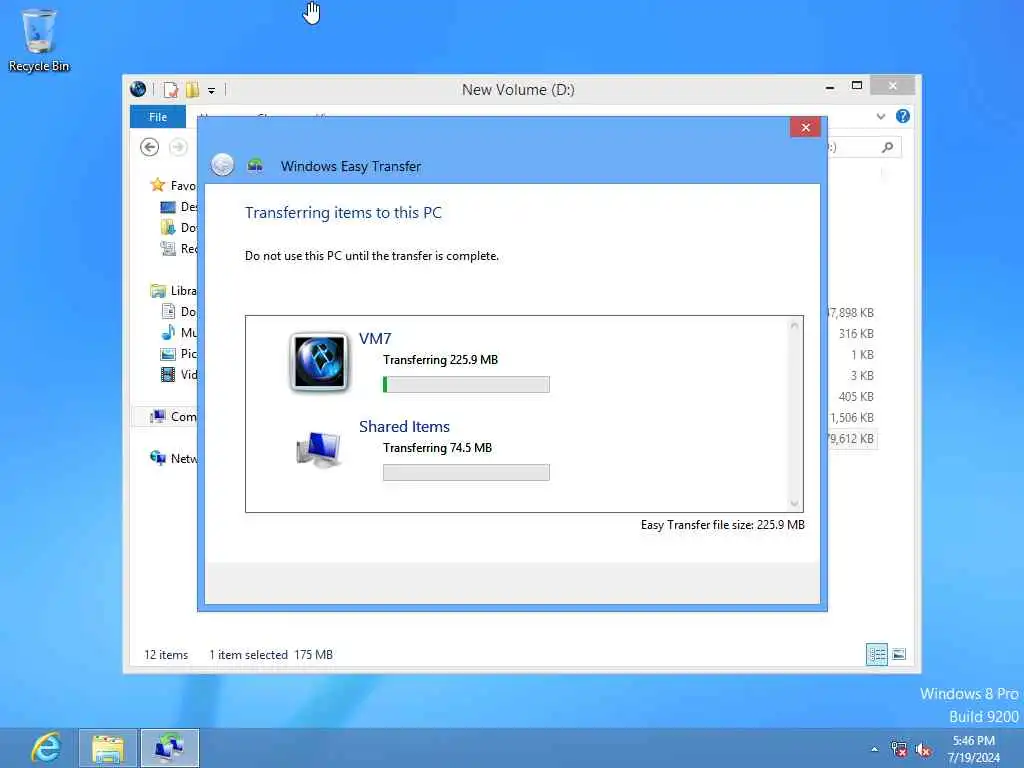Image resolution: width=1024 pixels, height=768 pixels.
Task: Open the Quick Access Toolbar customize dropdown
Action: (212, 91)
